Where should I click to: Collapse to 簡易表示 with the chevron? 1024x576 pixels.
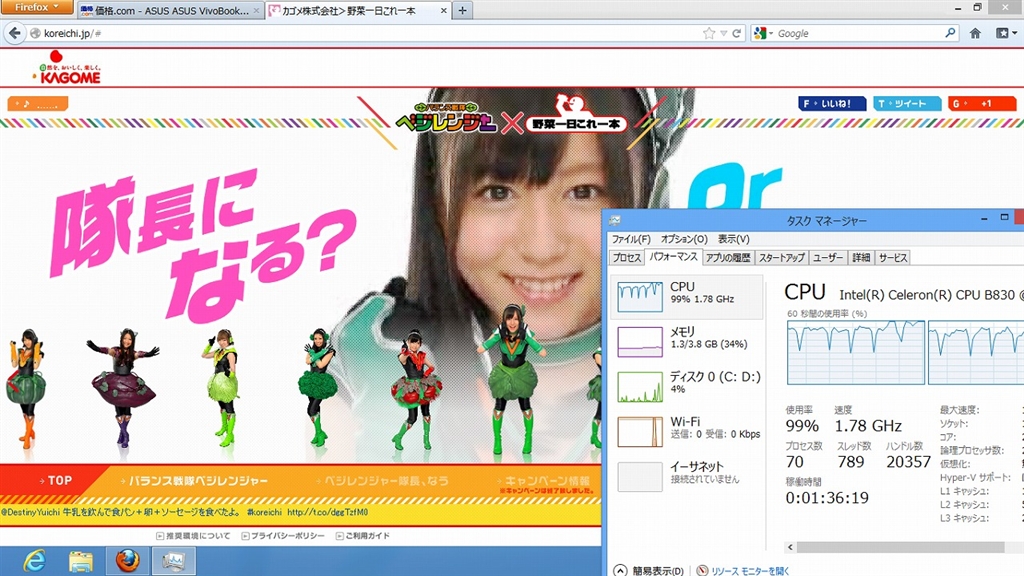point(620,571)
